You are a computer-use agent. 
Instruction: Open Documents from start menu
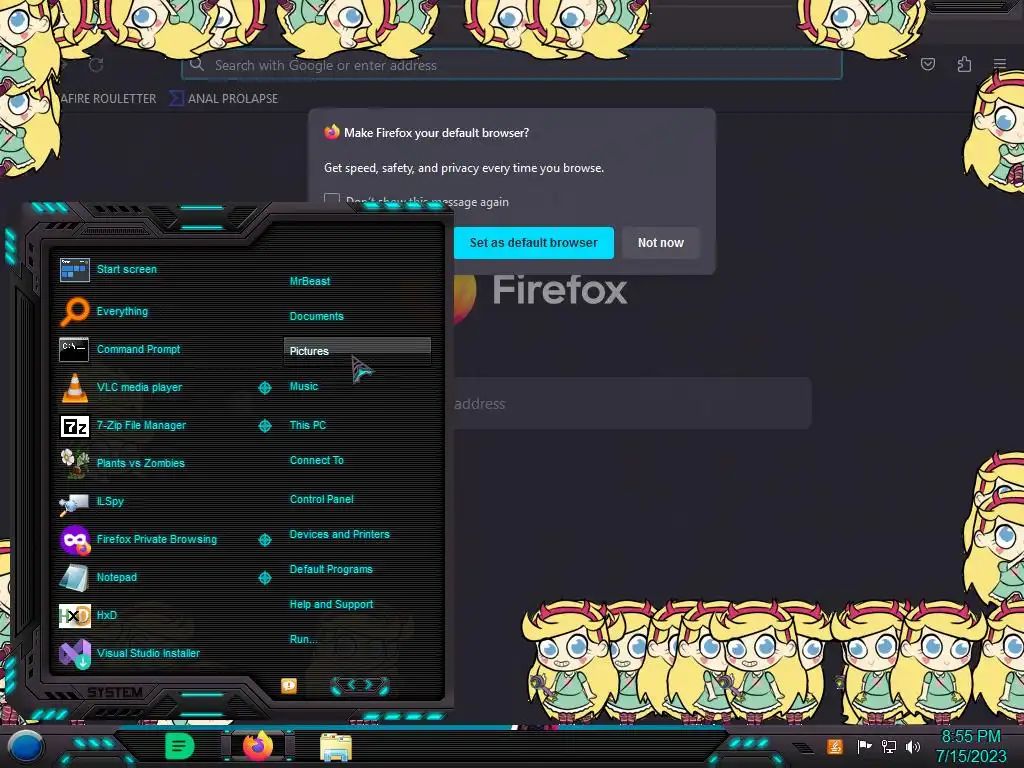coord(317,316)
